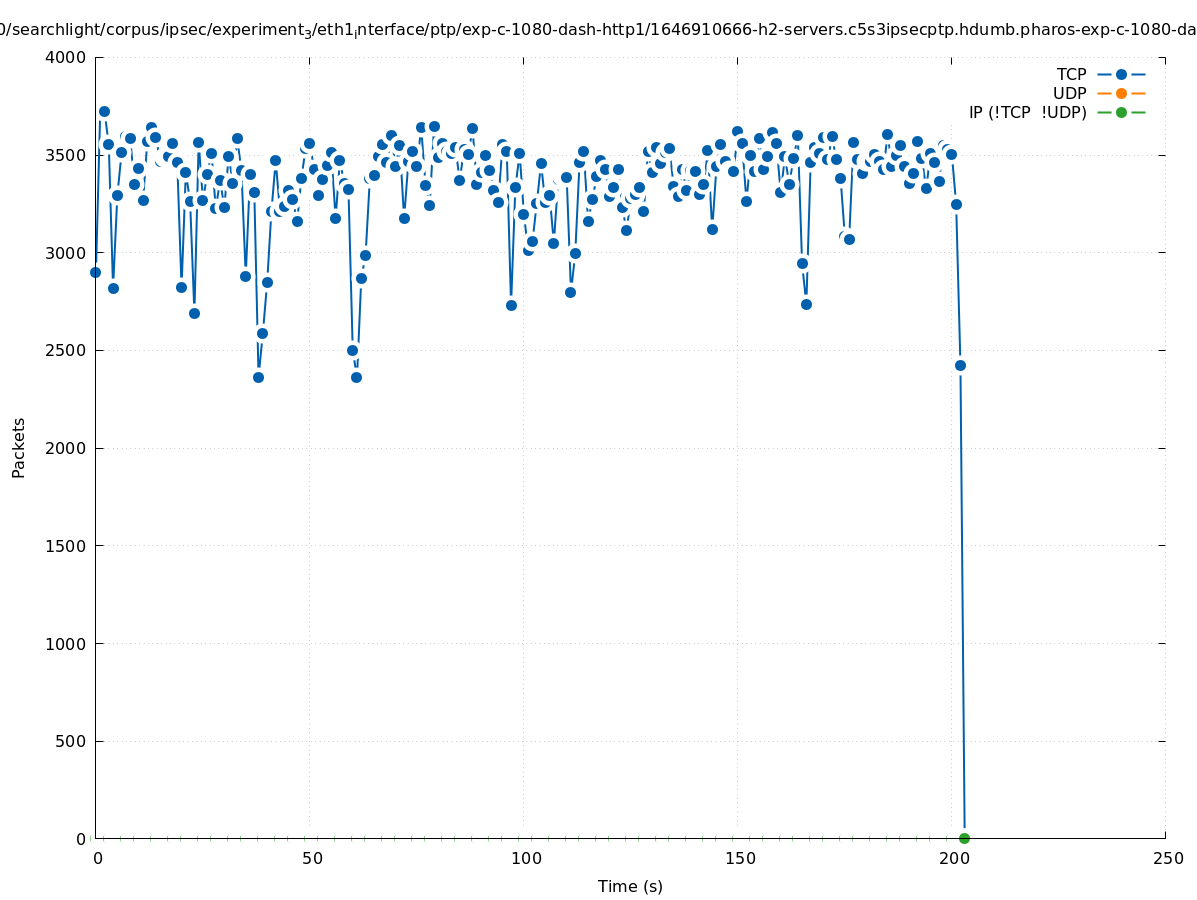Click the 50 x-axis tick label

[312, 858]
